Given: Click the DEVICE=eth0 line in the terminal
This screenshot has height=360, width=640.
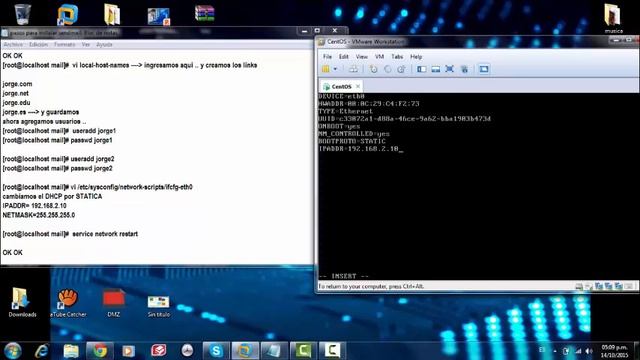Looking at the screenshot, I should tap(341, 96).
